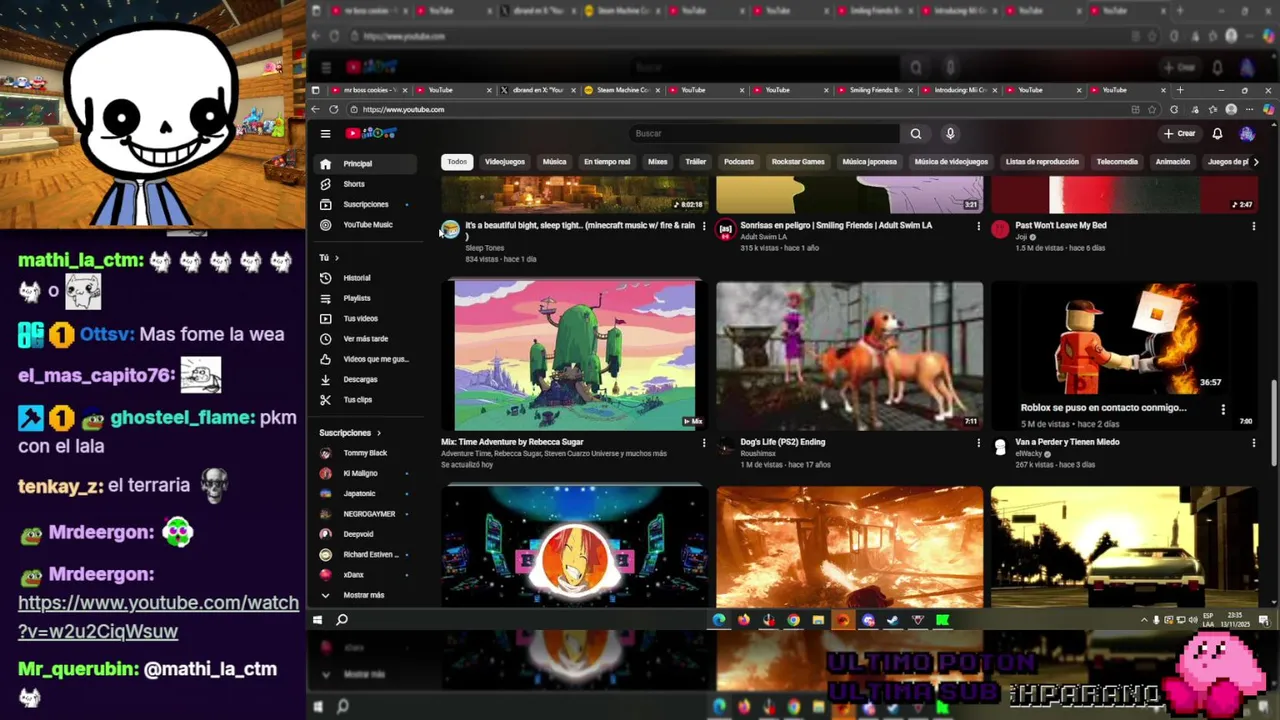This screenshot has width=1280, height=720.
Task: Expand the Tú section
Action: click(x=329, y=258)
